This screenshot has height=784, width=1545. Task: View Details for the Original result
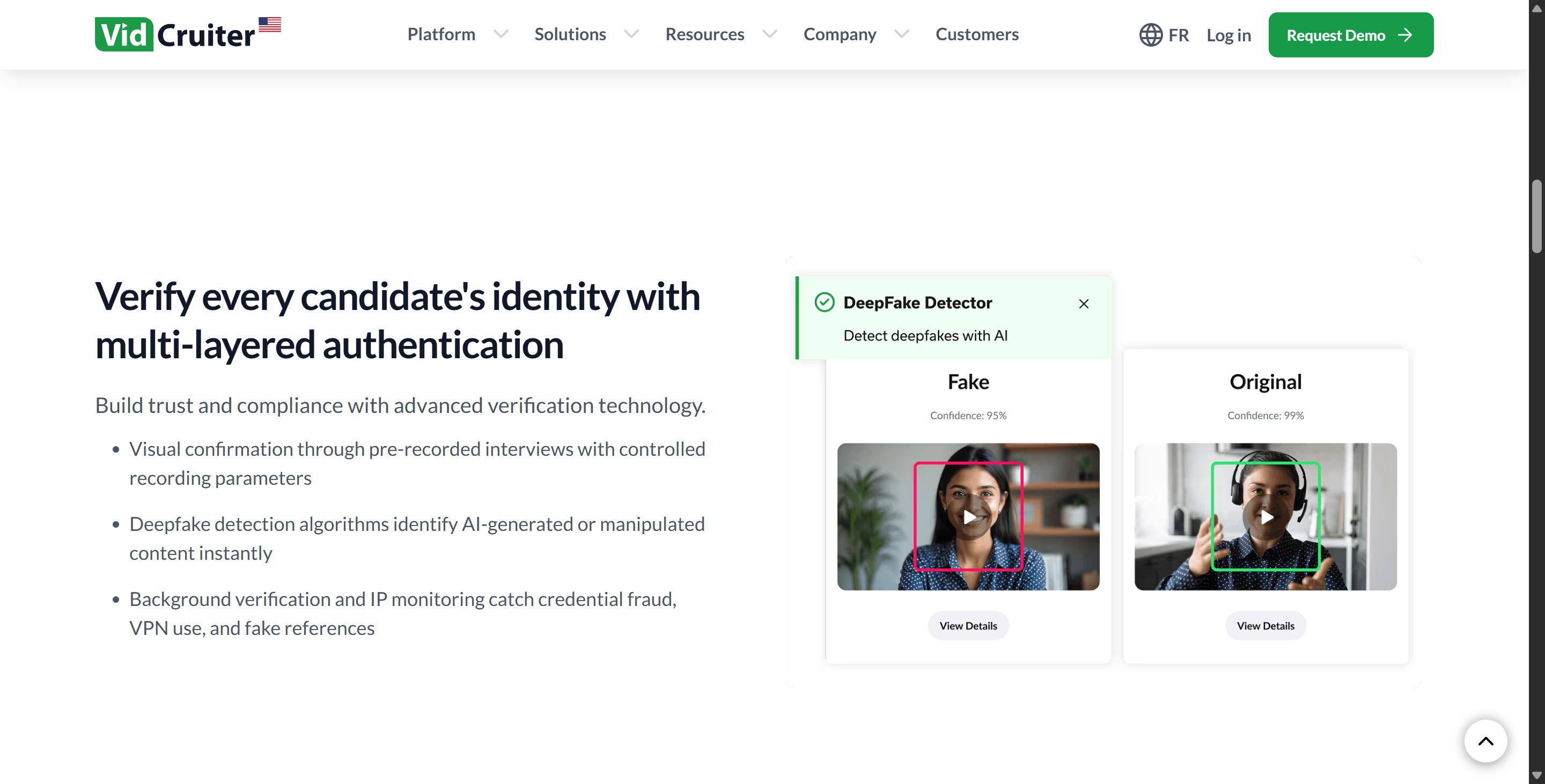[x=1266, y=625]
